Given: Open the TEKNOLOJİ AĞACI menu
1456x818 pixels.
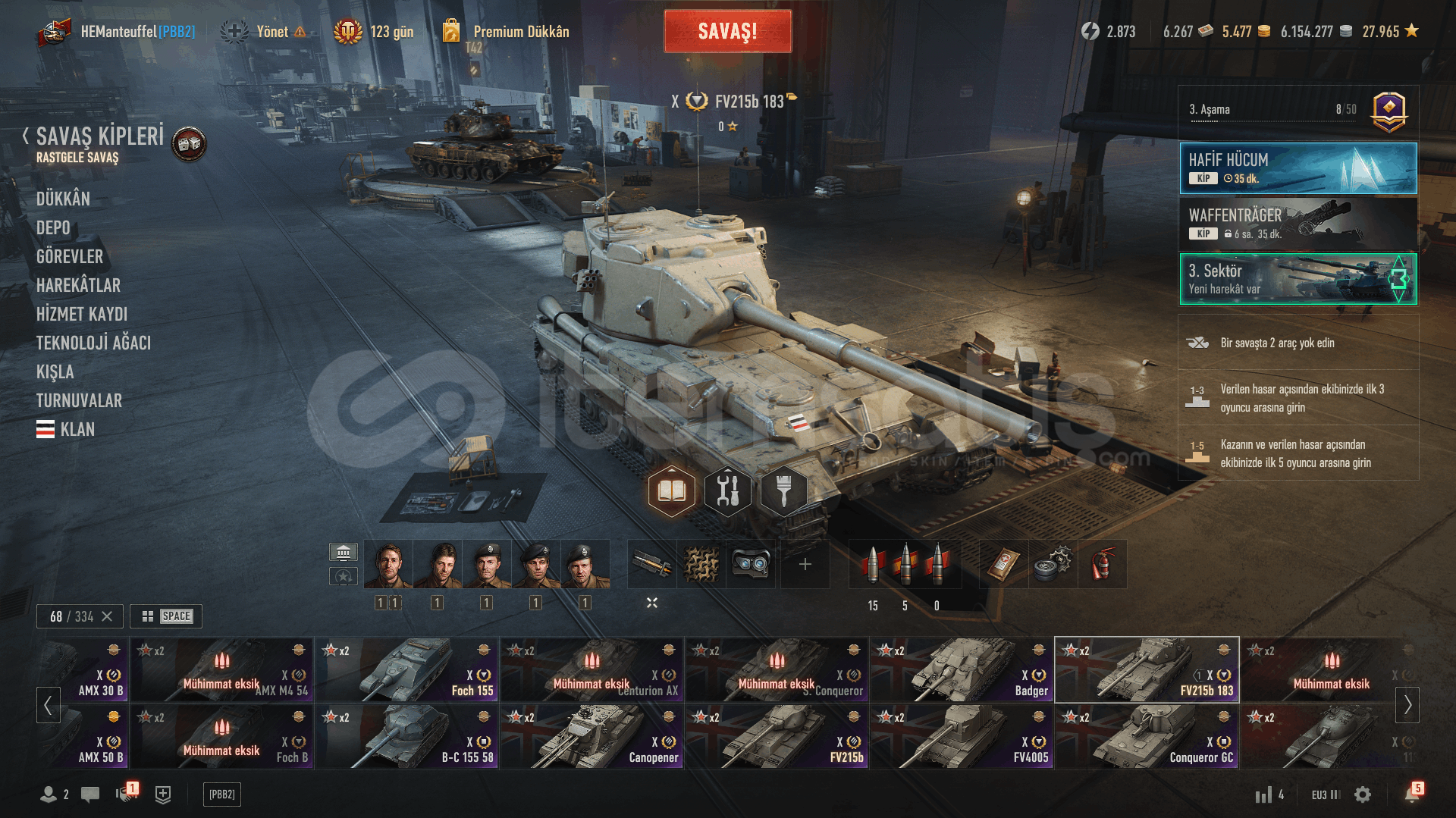Looking at the screenshot, I should [x=93, y=343].
